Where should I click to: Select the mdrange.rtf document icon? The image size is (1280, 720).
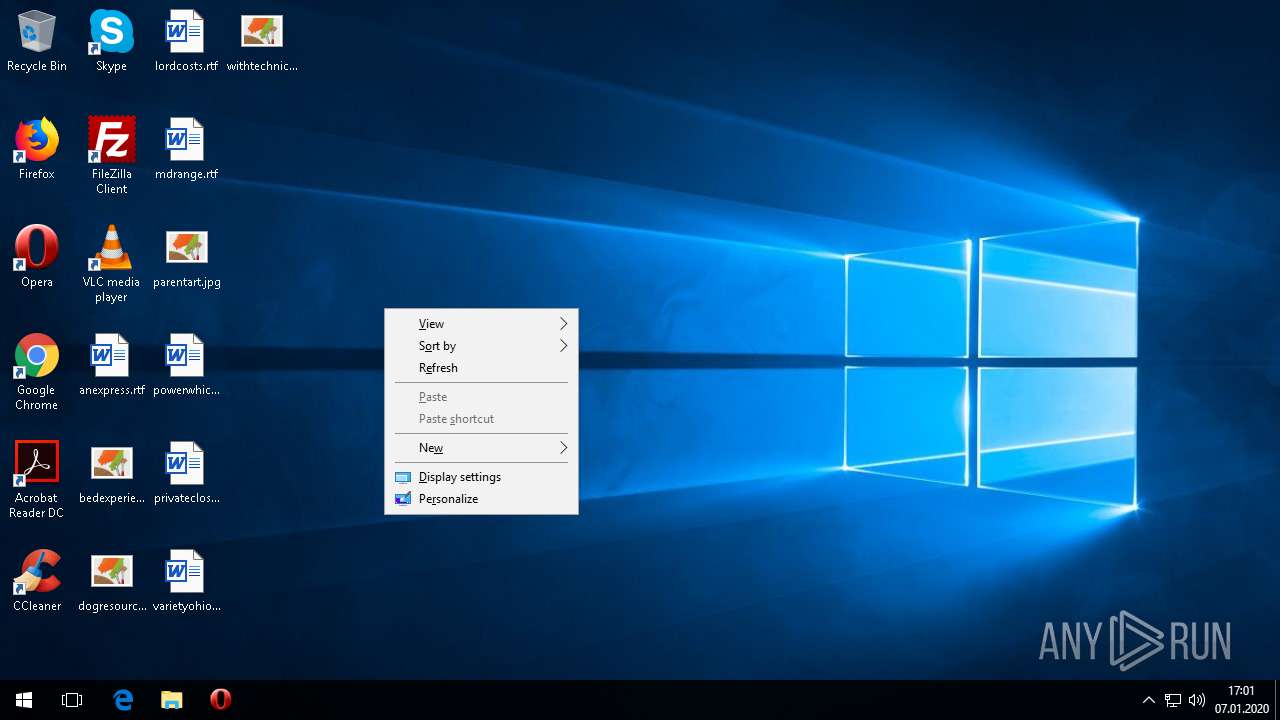(x=186, y=150)
